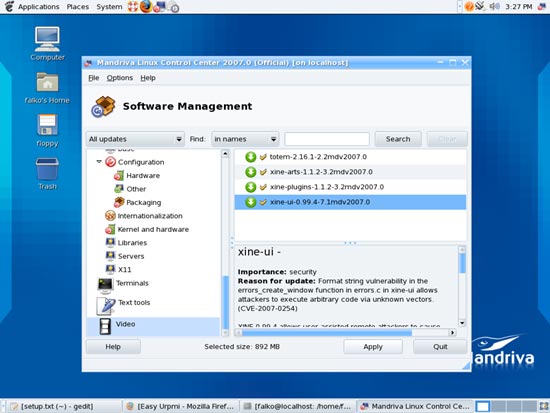
Task: Click the network status tray icon
Action: tap(481, 6)
